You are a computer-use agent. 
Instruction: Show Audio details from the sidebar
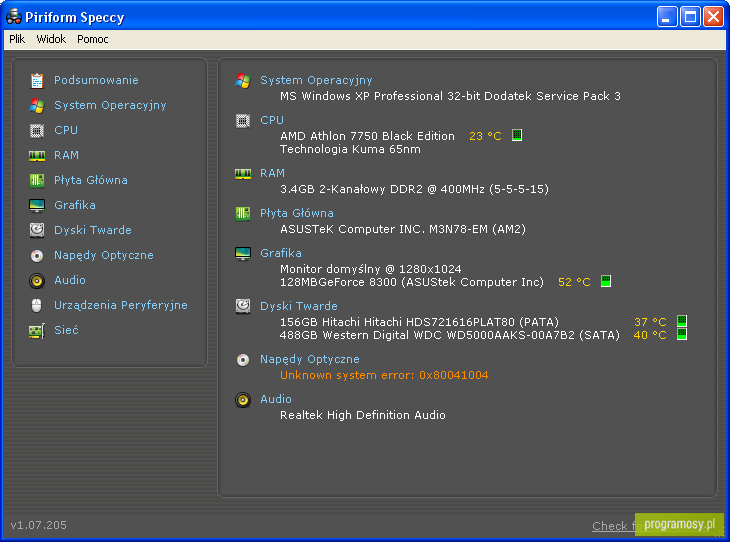pyautogui.click(x=70, y=280)
